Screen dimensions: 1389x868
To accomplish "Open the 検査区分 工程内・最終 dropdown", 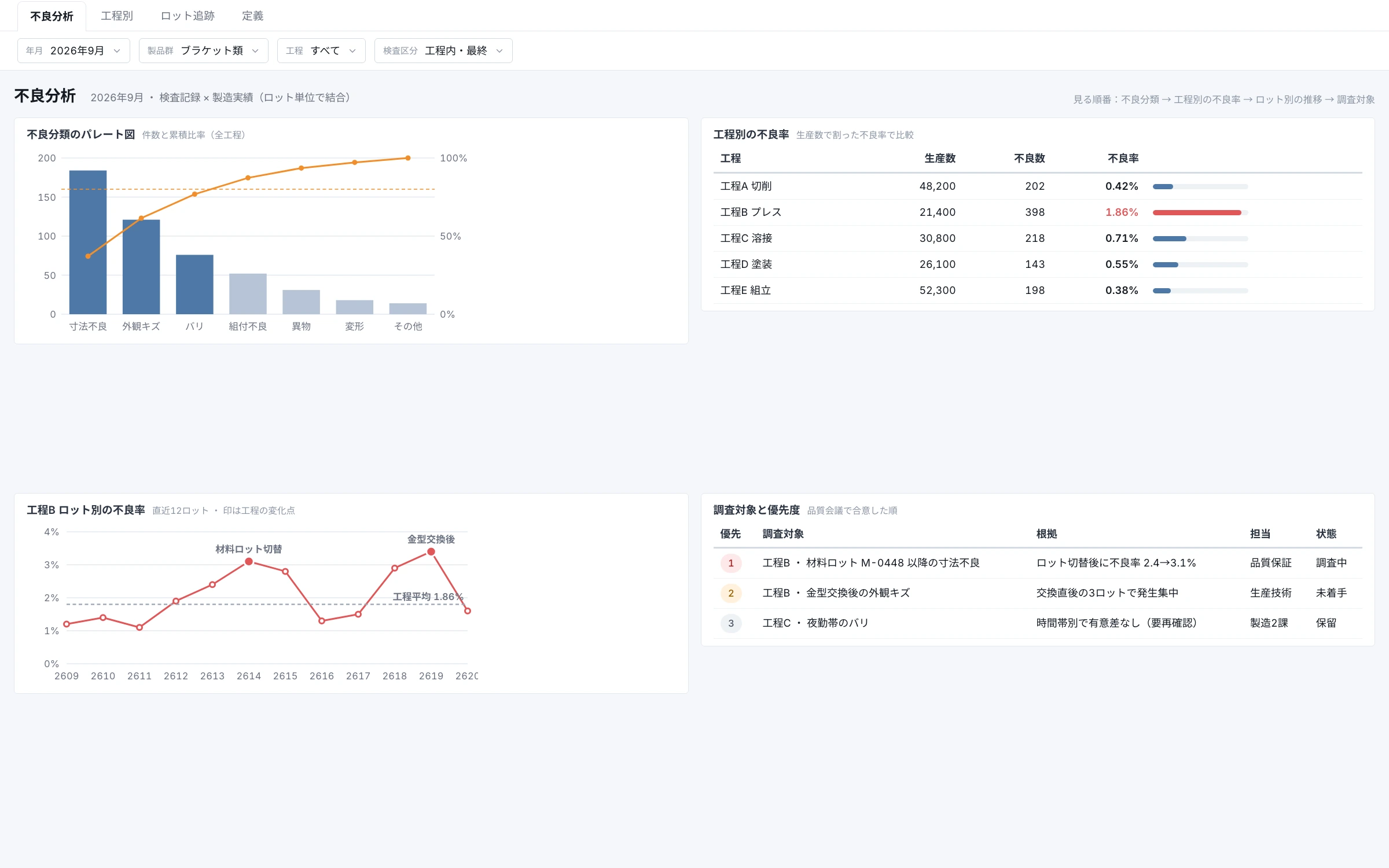I will point(443,50).
